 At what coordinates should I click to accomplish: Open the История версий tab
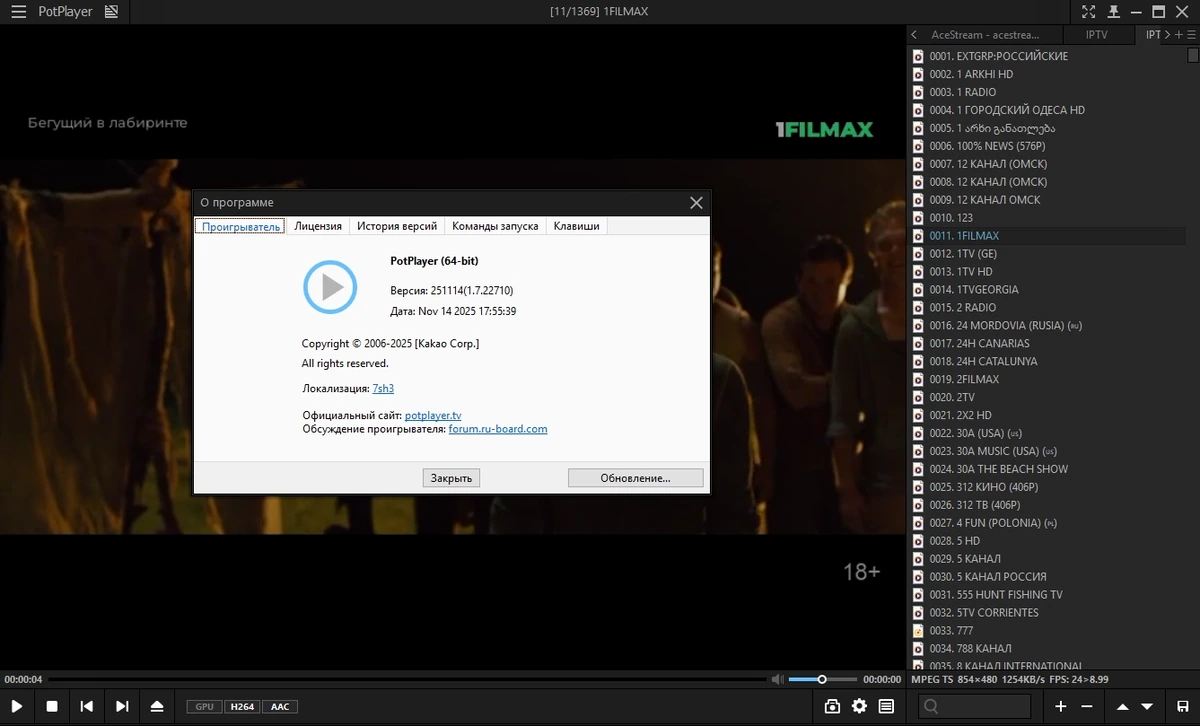pyautogui.click(x=397, y=226)
